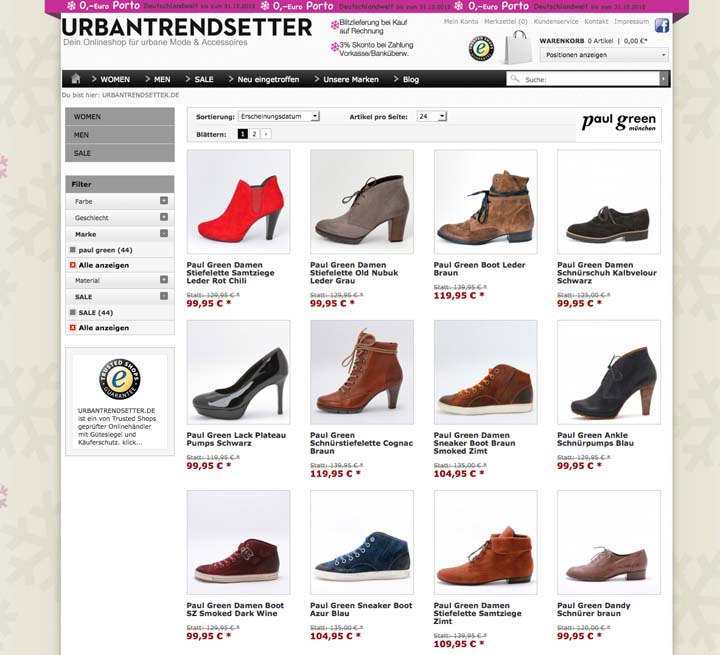Open the Ankle Schnürpumps Blau image

609,372
